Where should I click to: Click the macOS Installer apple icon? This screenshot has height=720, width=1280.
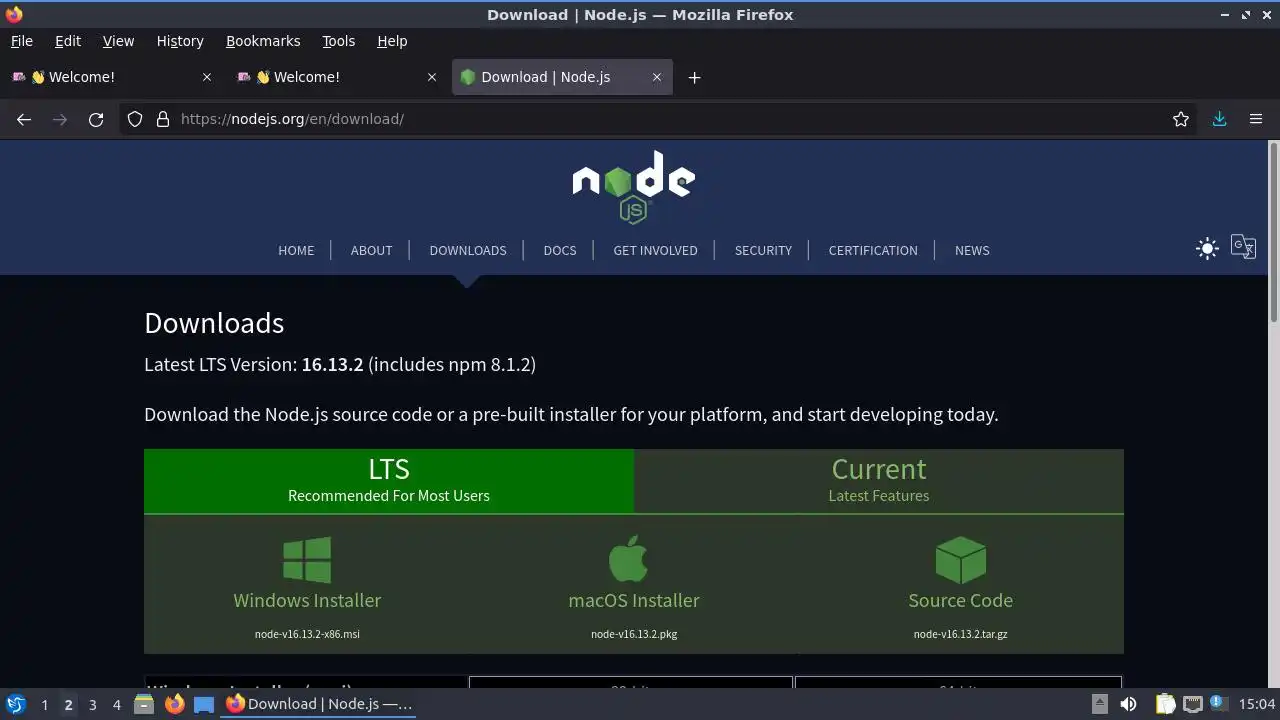click(x=629, y=558)
